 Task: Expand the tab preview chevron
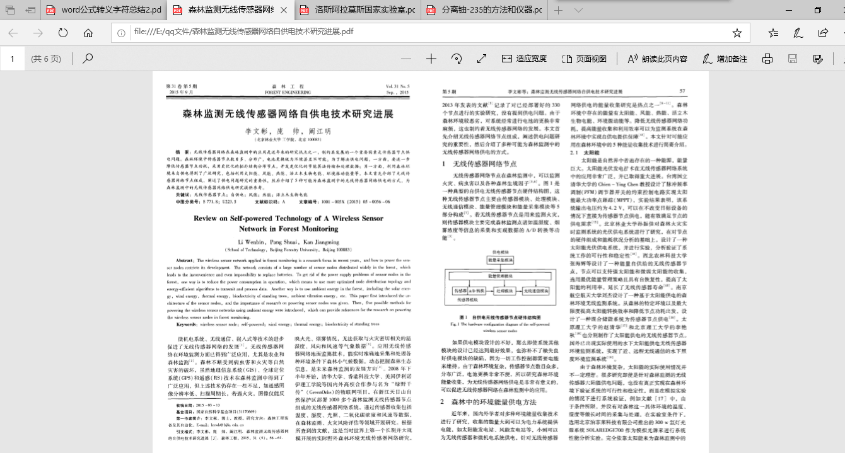[x=578, y=10]
